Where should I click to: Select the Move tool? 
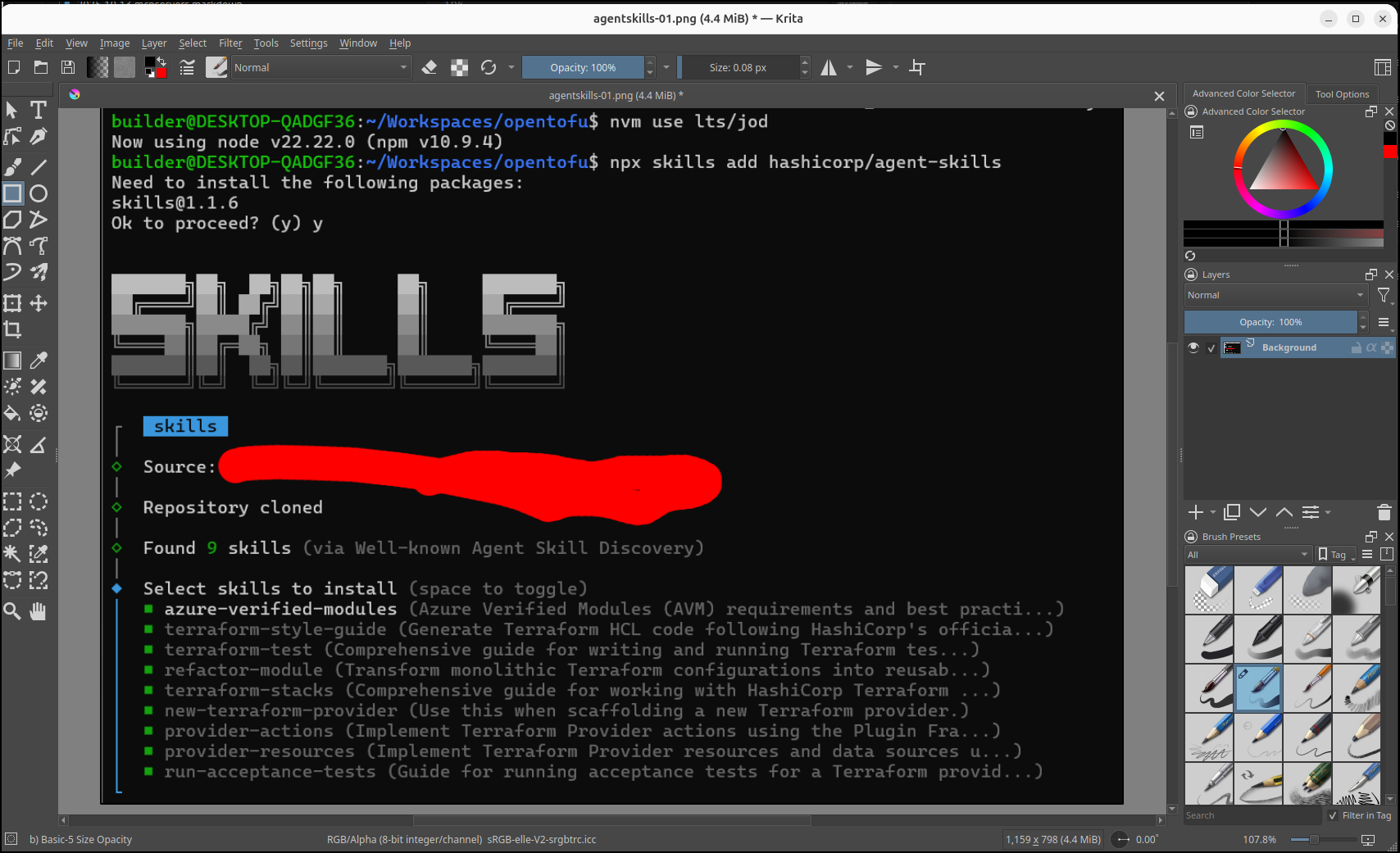click(x=39, y=303)
